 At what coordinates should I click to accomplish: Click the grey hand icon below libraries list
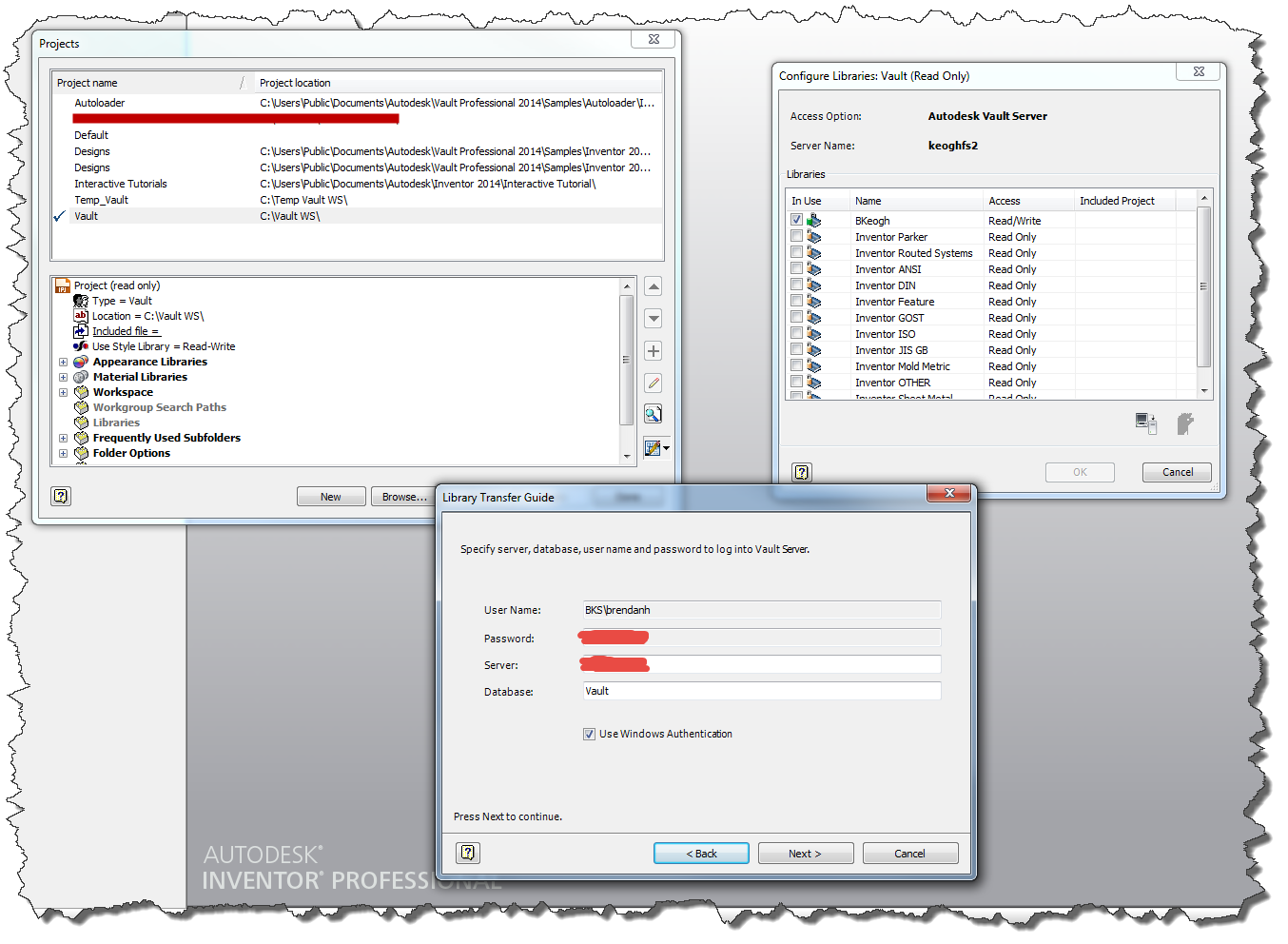[1184, 423]
